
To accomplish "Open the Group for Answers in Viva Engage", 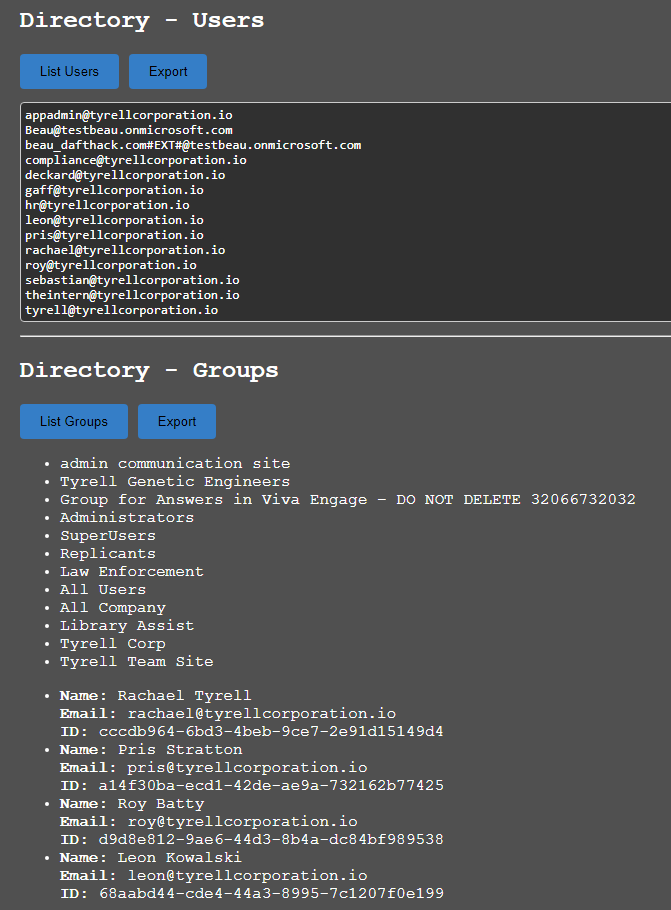I will [348, 500].
